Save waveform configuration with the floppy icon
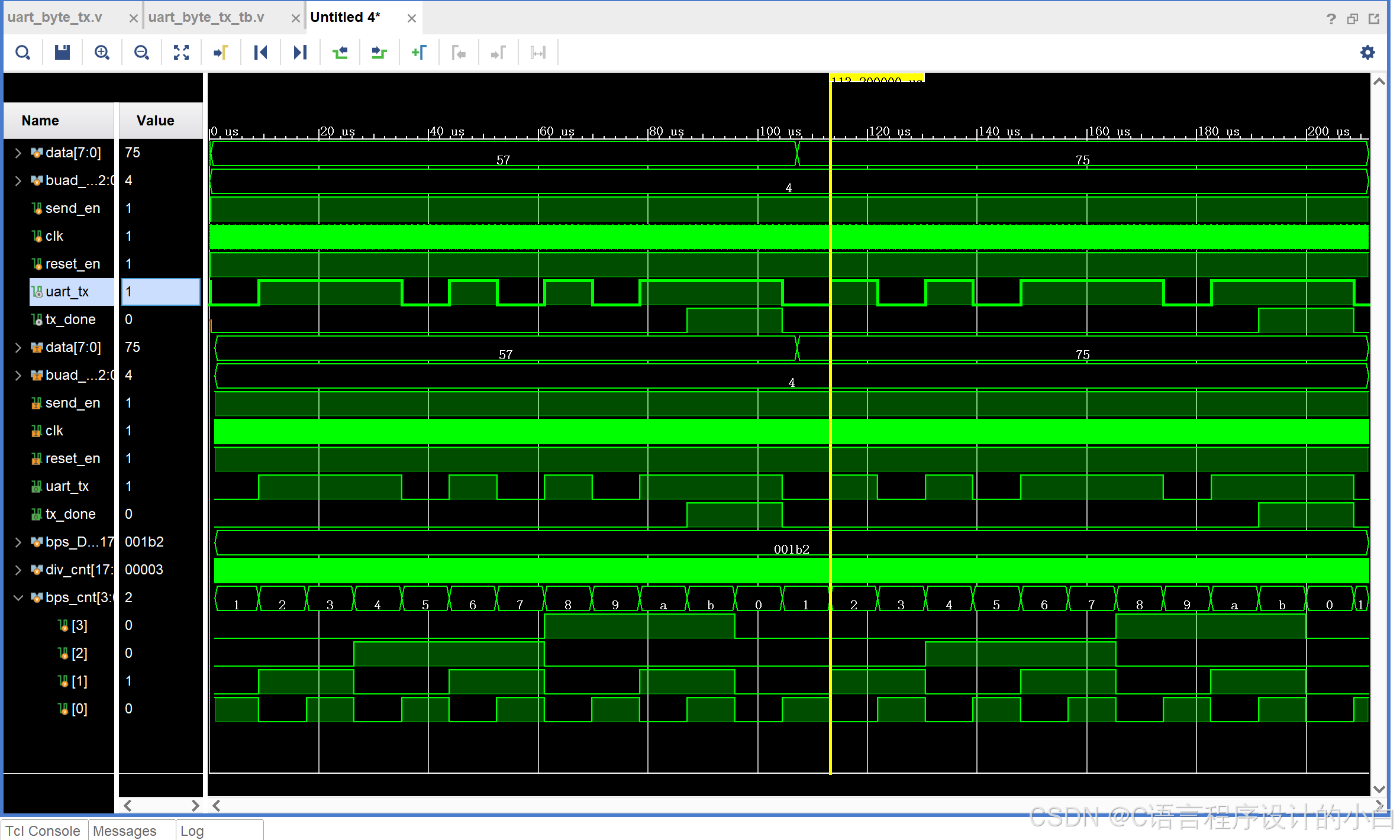Screen dimensions: 1400x840 (62, 53)
